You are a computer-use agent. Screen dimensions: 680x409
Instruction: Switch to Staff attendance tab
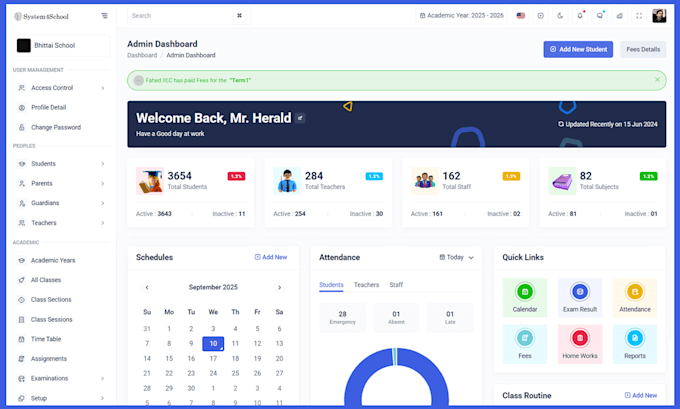(x=396, y=285)
